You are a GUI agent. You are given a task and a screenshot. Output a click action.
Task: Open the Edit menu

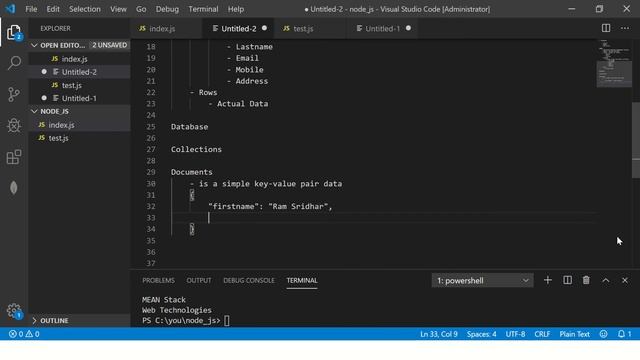53,9
